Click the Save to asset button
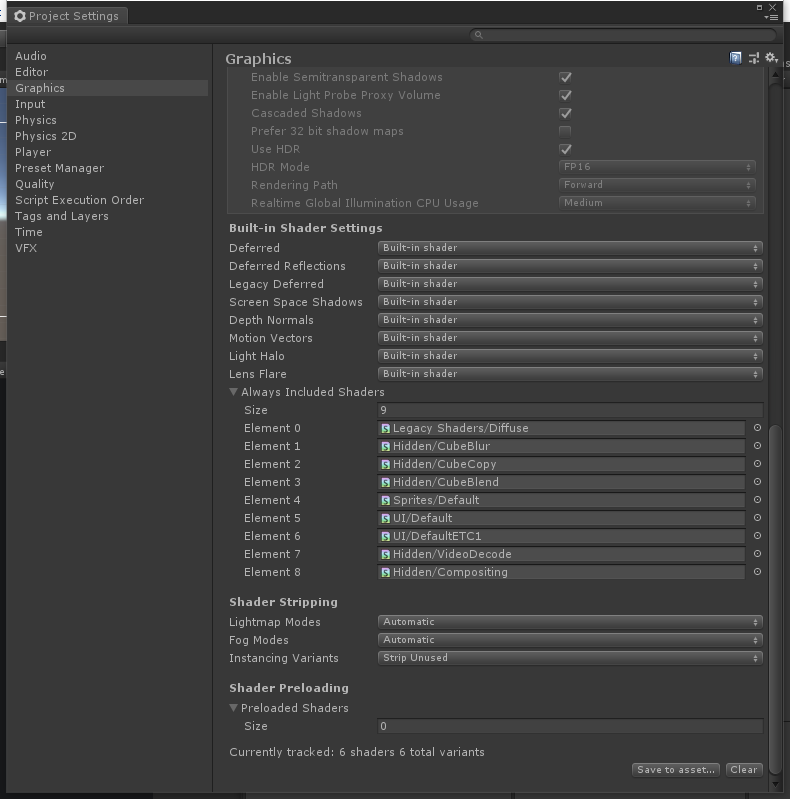 676,769
